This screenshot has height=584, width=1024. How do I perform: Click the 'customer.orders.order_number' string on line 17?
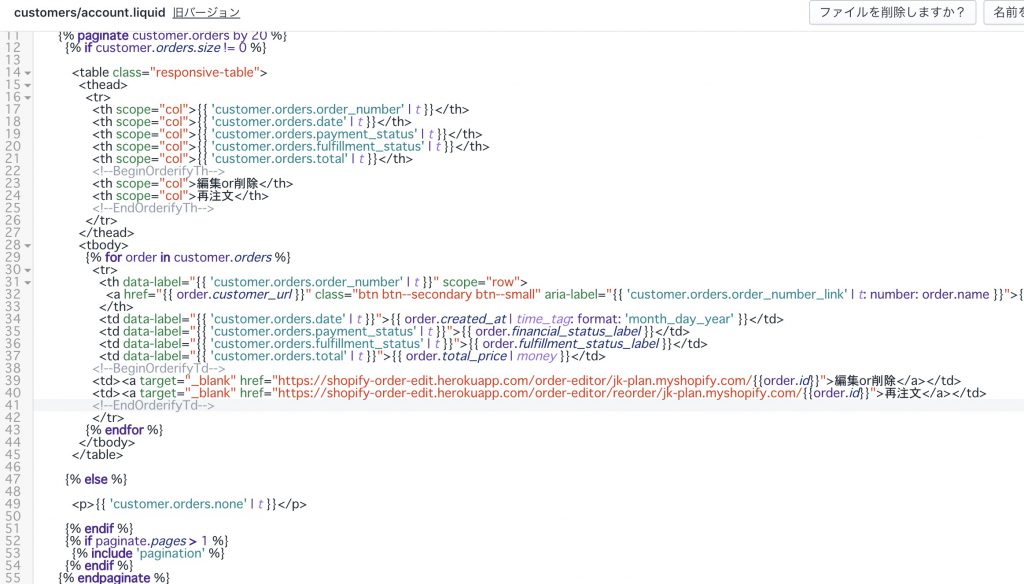307,110
